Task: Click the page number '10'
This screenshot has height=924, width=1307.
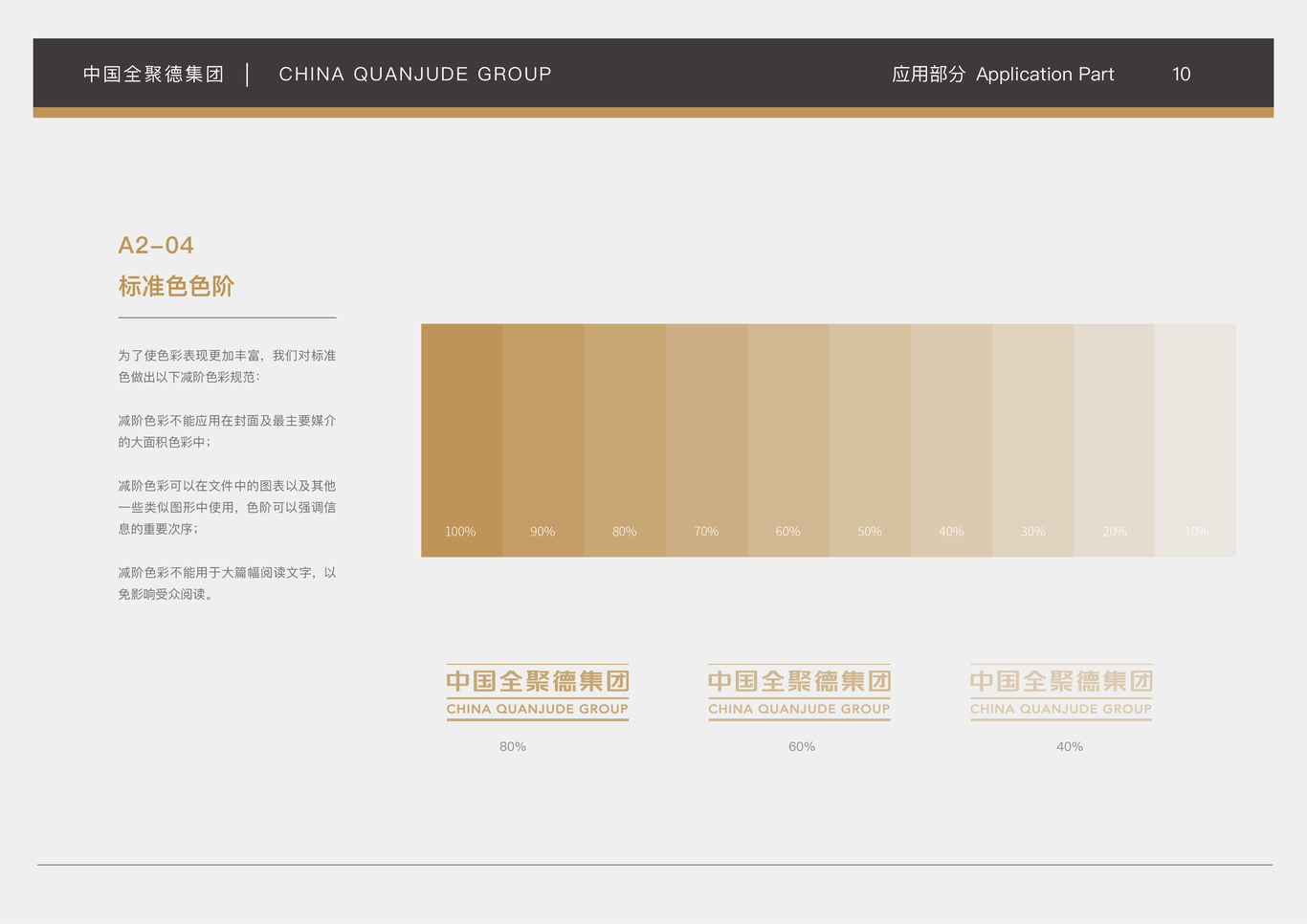Action: pyautogui.click(x=1182, y=74)
